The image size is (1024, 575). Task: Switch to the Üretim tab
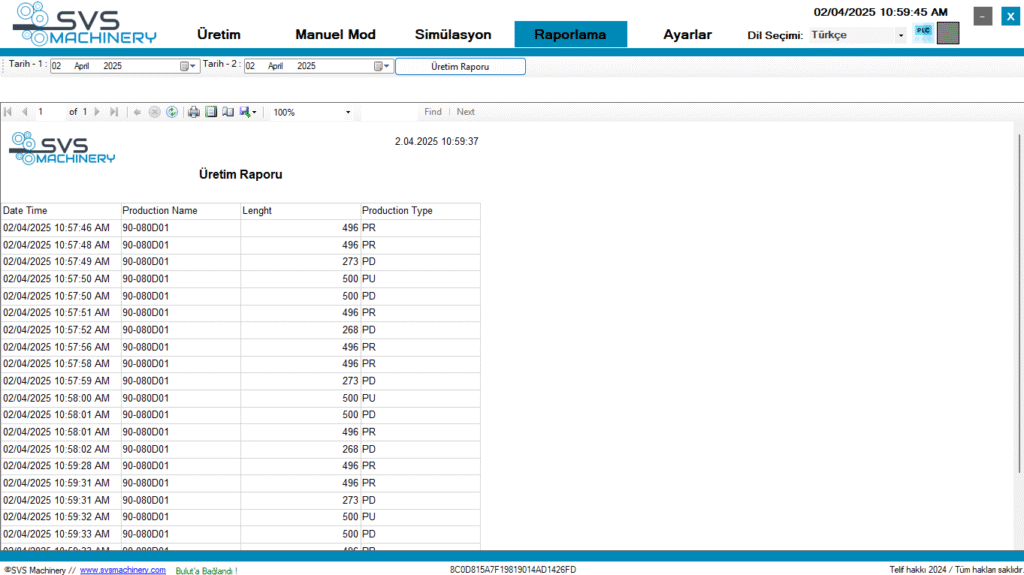[x=219, y=34]
